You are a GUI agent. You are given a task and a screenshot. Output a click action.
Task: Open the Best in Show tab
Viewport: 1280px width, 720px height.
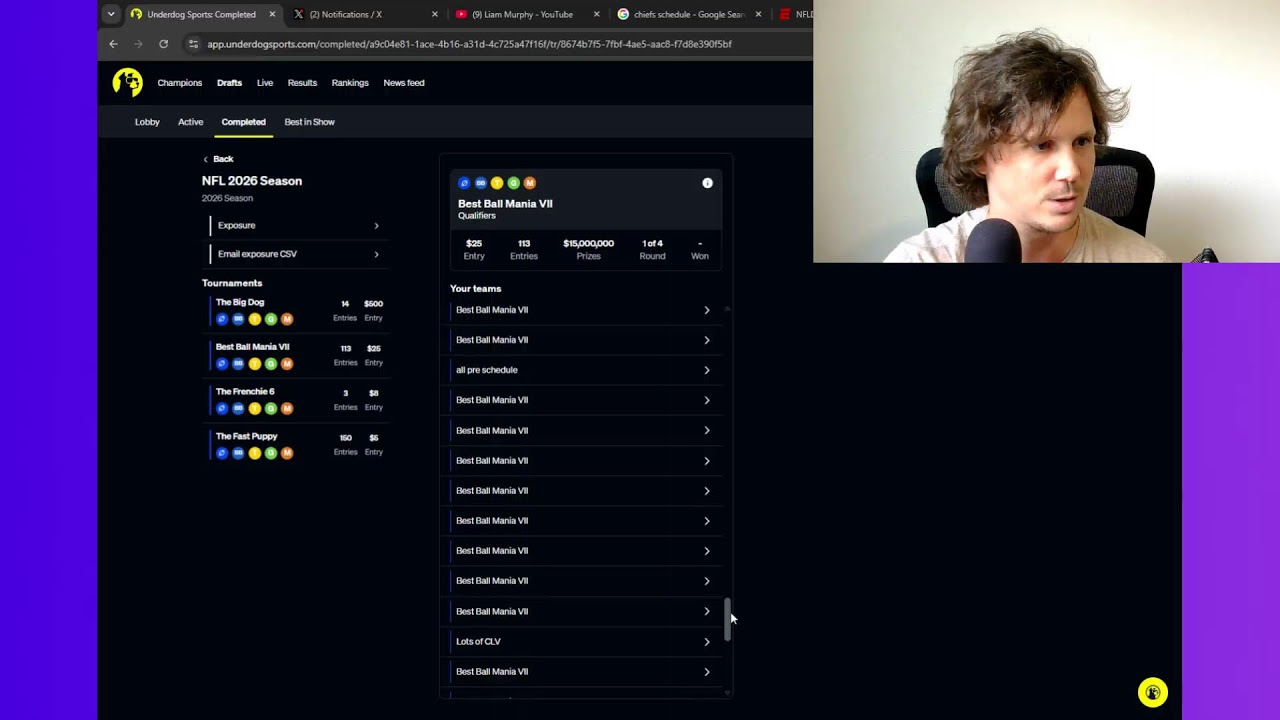[309, 122]
